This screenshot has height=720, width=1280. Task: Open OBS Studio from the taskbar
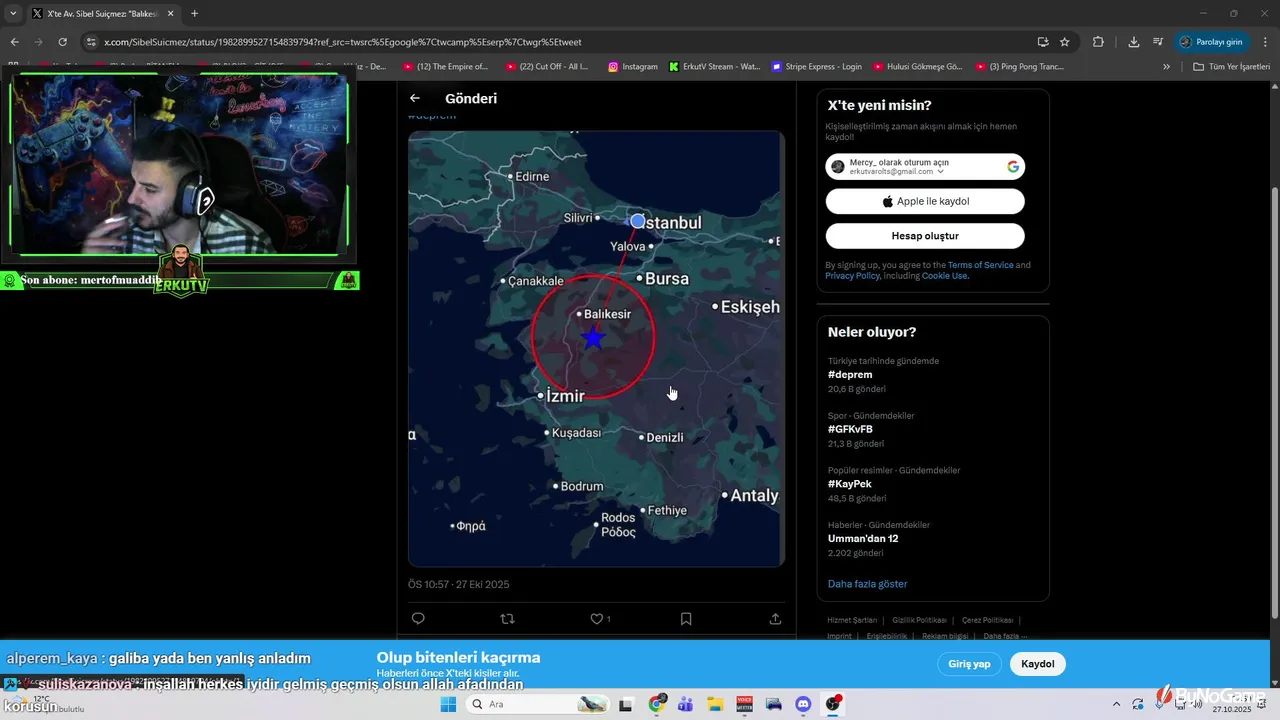coord(833,704)
